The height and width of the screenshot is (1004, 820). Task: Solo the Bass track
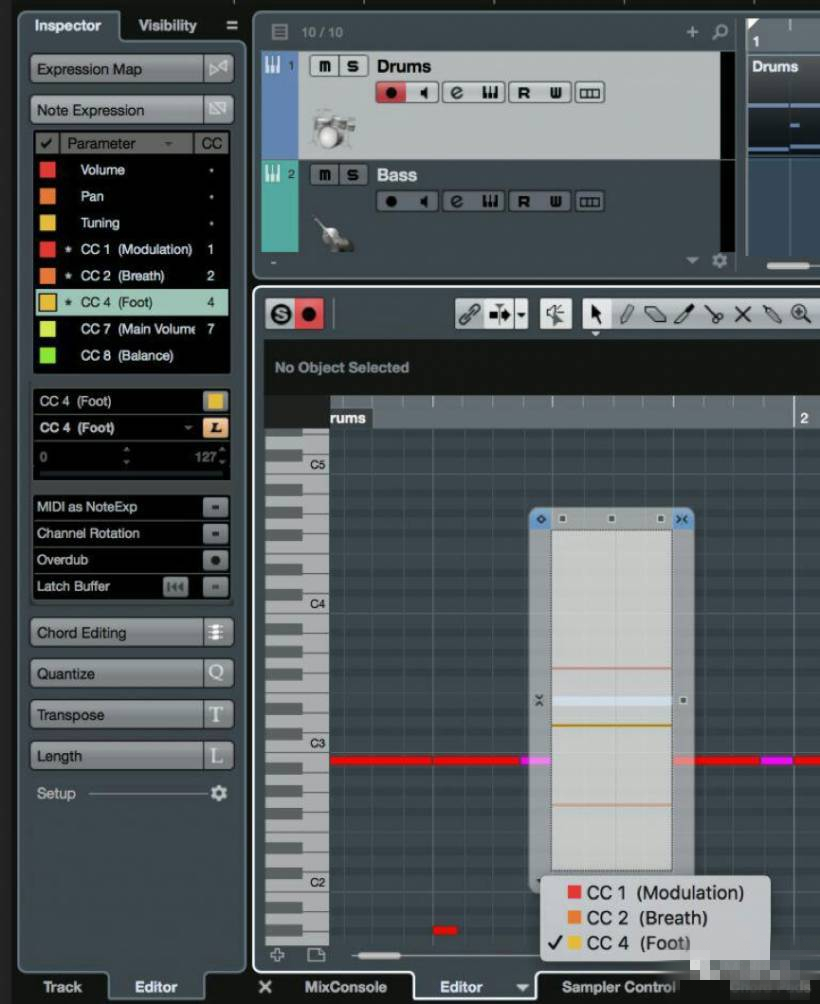tap(352, 175)
